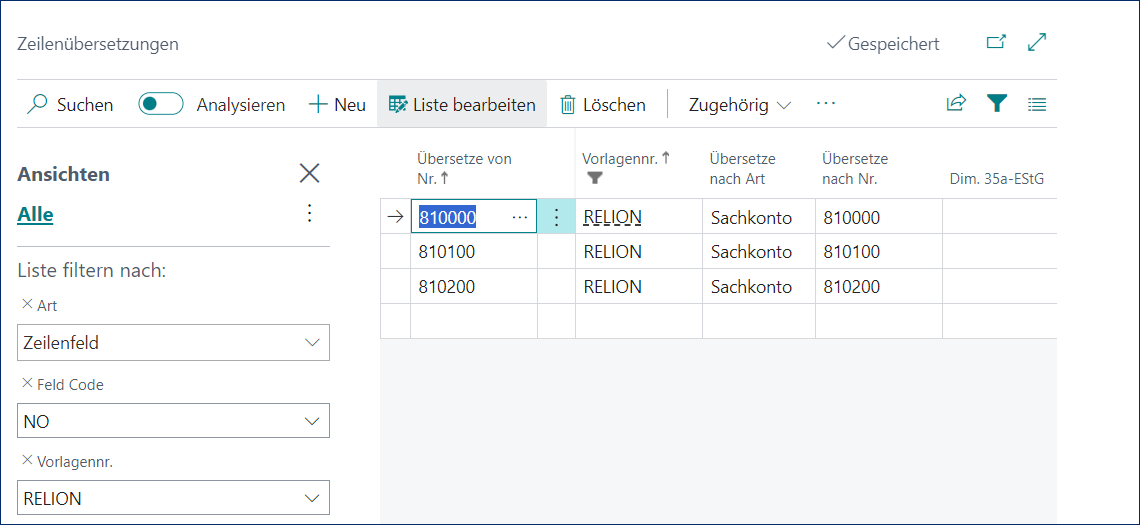Select 810200 in Übersetze von Nr.

[x=446, y=286]
